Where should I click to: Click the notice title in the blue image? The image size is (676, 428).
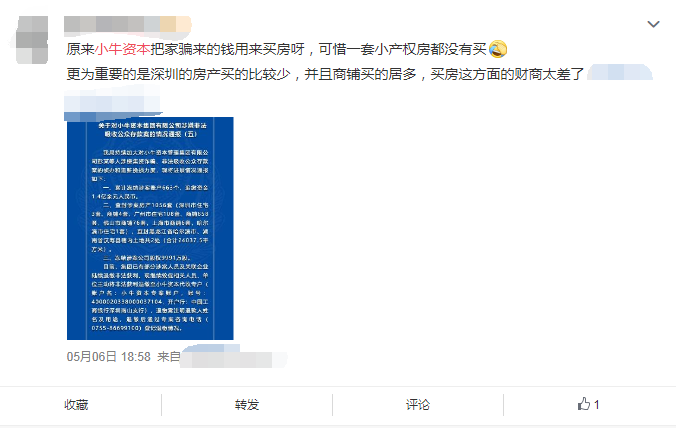[x=152, y=130]
